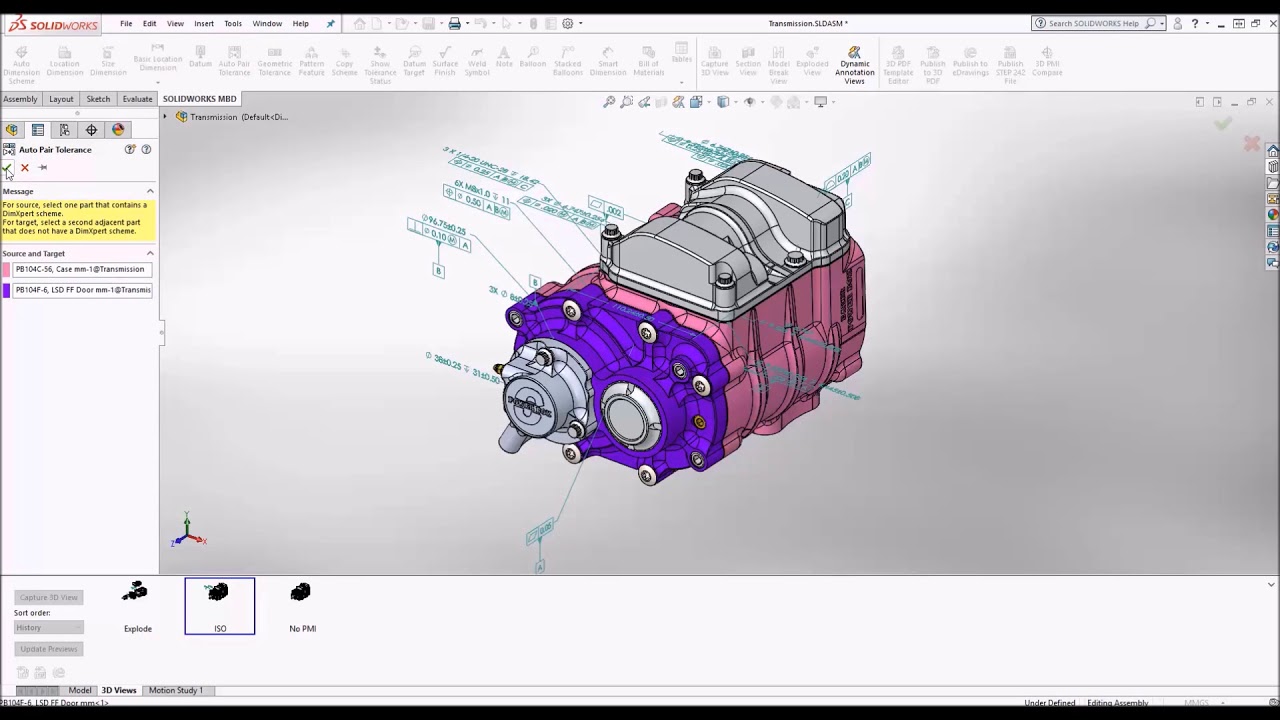Select the ISO 3D view thumbnail
Image resolution: width=1280 pixels, height=720 pixels.
(x=220, y=606)
